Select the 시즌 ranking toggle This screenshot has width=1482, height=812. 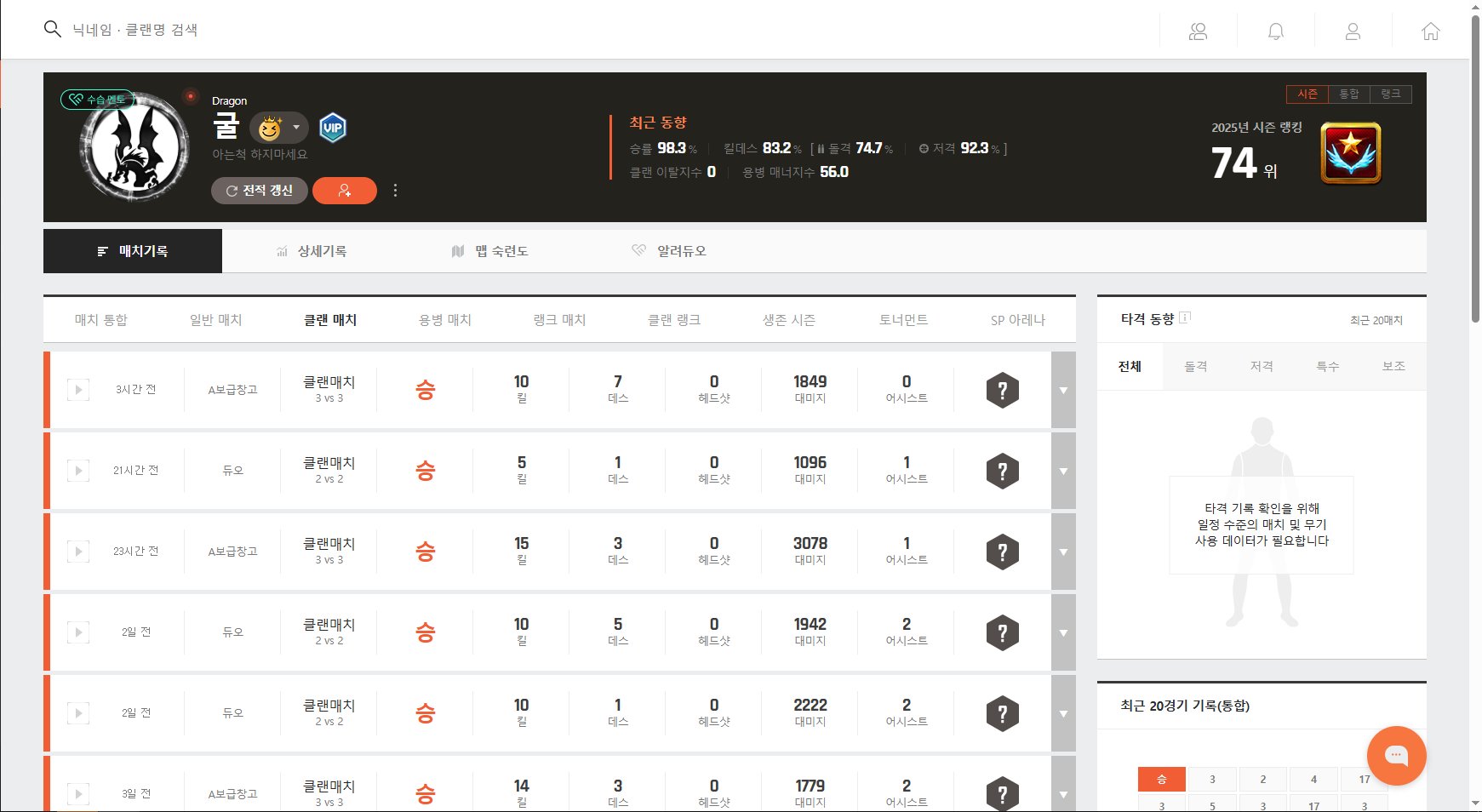(1307, 94)
